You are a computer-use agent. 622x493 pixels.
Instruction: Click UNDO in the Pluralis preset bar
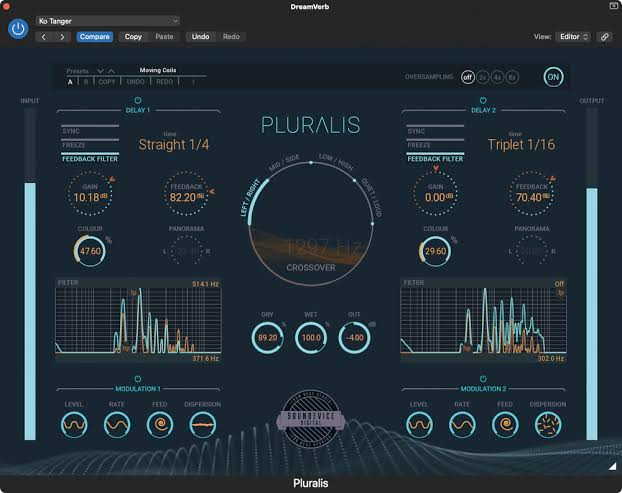(x=135, y=82)
